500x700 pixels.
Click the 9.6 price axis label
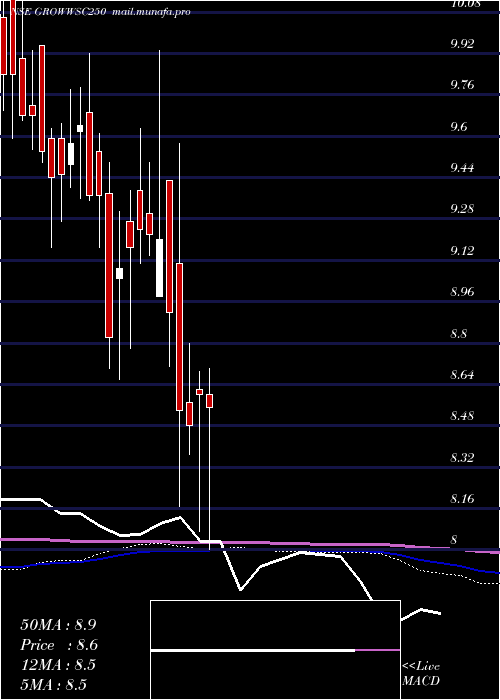(459, 127)
